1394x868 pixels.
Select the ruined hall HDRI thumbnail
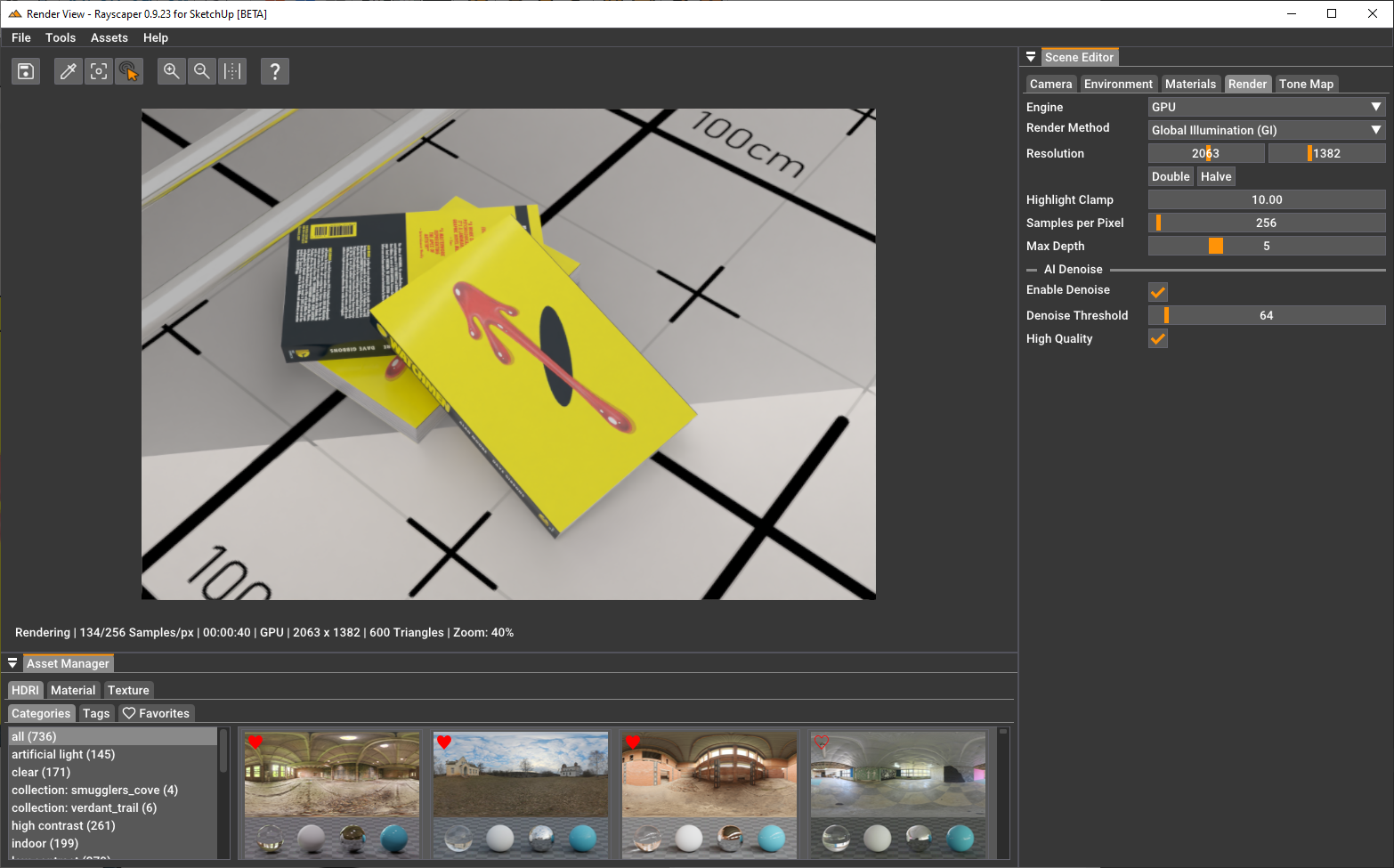tap(332, 794)
